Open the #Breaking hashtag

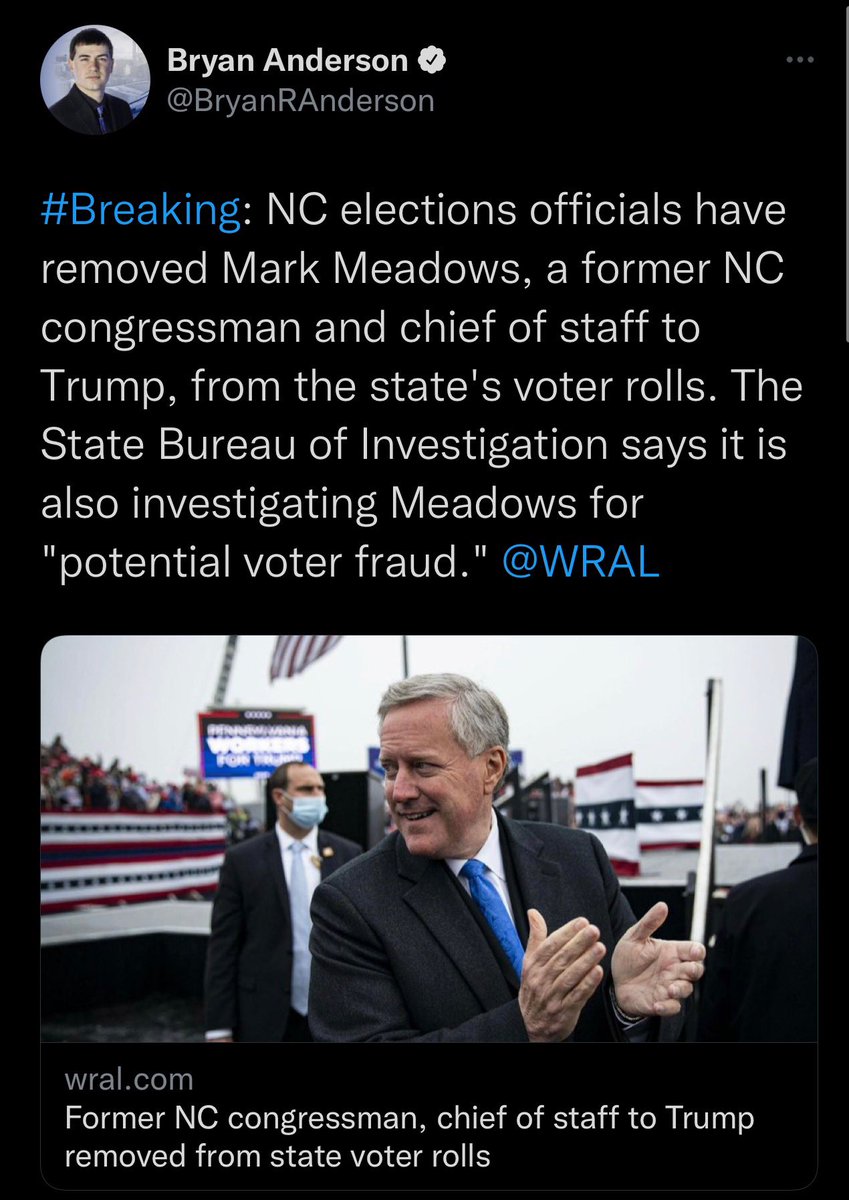click(141, 212)
